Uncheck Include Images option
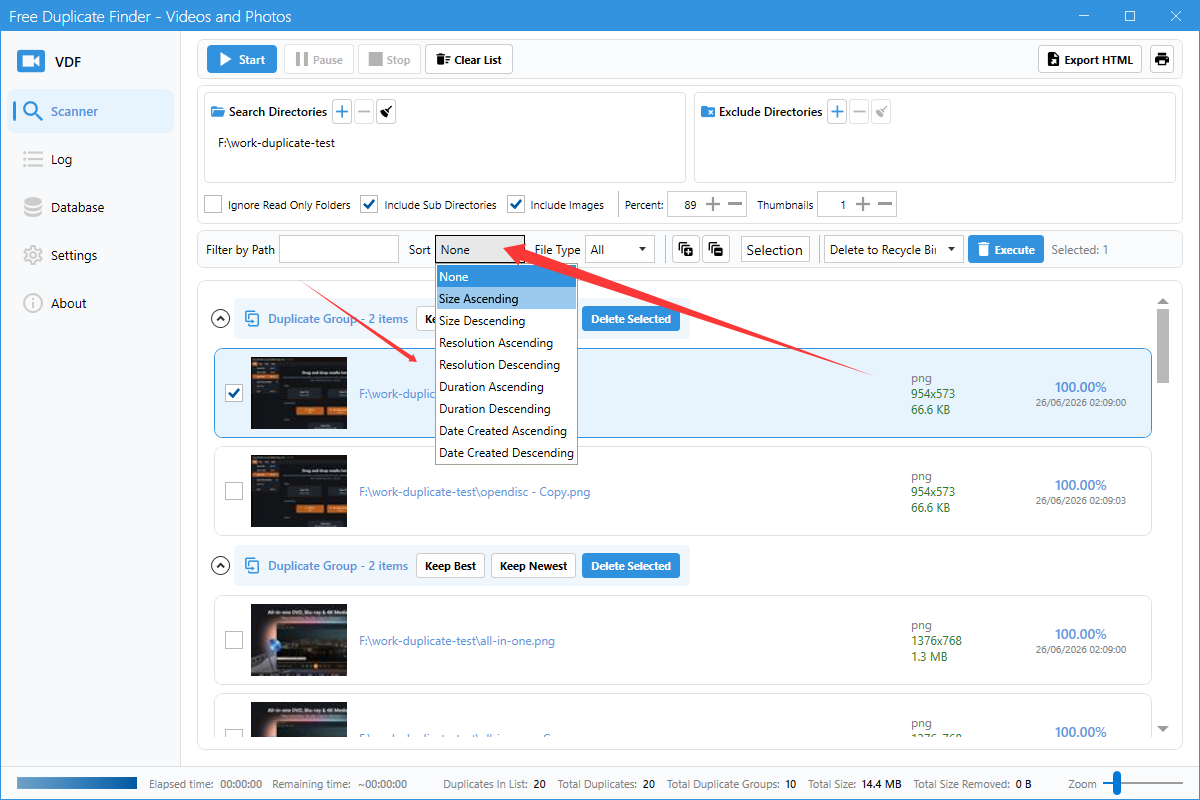Viewport: 1200px width, 800px height. [516, 205]
